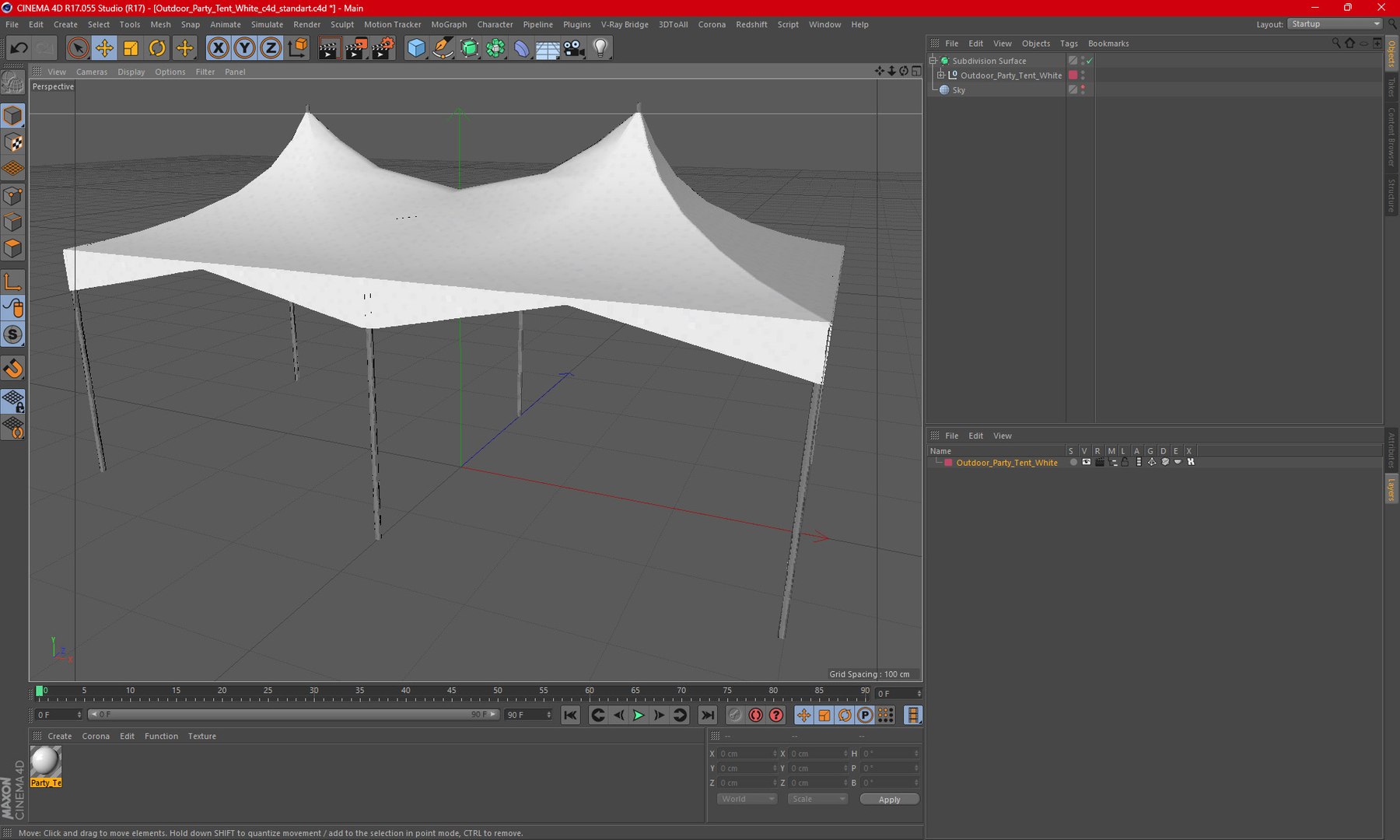Image resolution: width=1400 pixels, height=840 pixels.
Task: Switch to Texture mode in left sidebar
Action: click(13, 142)
